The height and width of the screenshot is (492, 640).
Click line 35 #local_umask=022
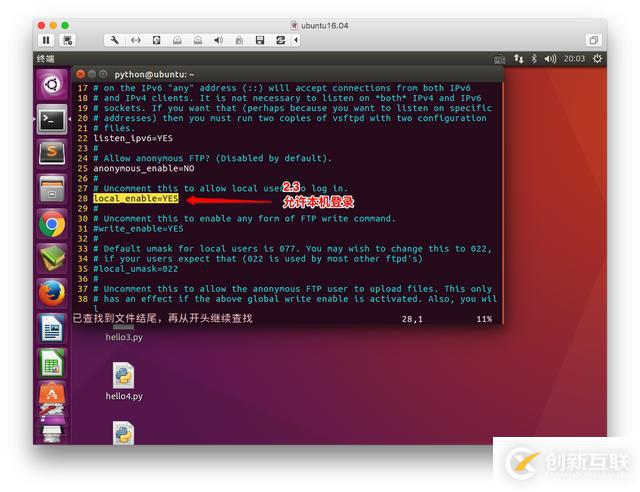click(136, 269)
